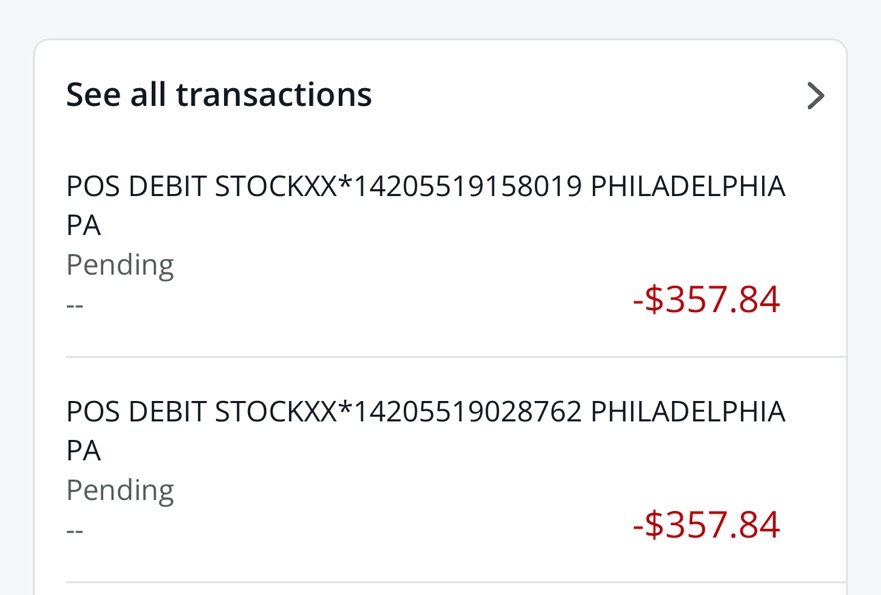Click the STOCKXX*14205519028762 merchant reference
The image size is (881, 595).
pos(399,412)
